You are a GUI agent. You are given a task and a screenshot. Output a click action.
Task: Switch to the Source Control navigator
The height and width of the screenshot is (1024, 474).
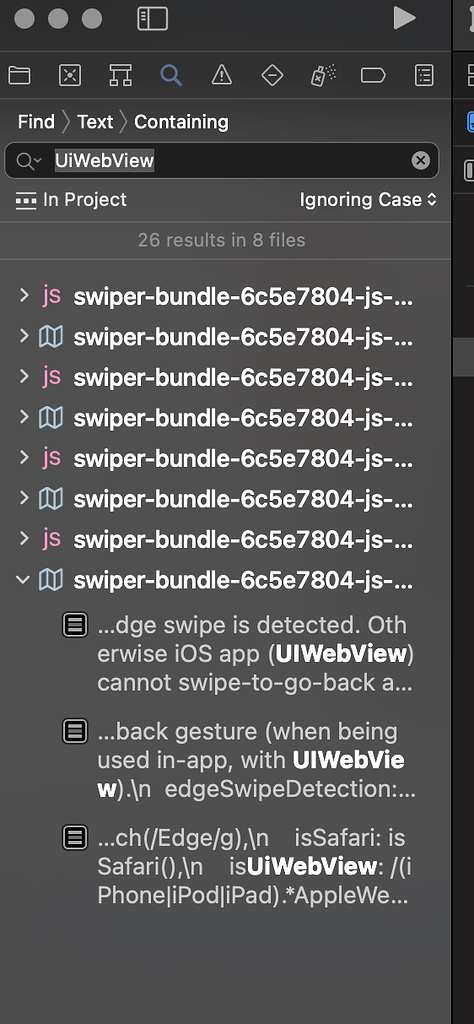[70, 76]
